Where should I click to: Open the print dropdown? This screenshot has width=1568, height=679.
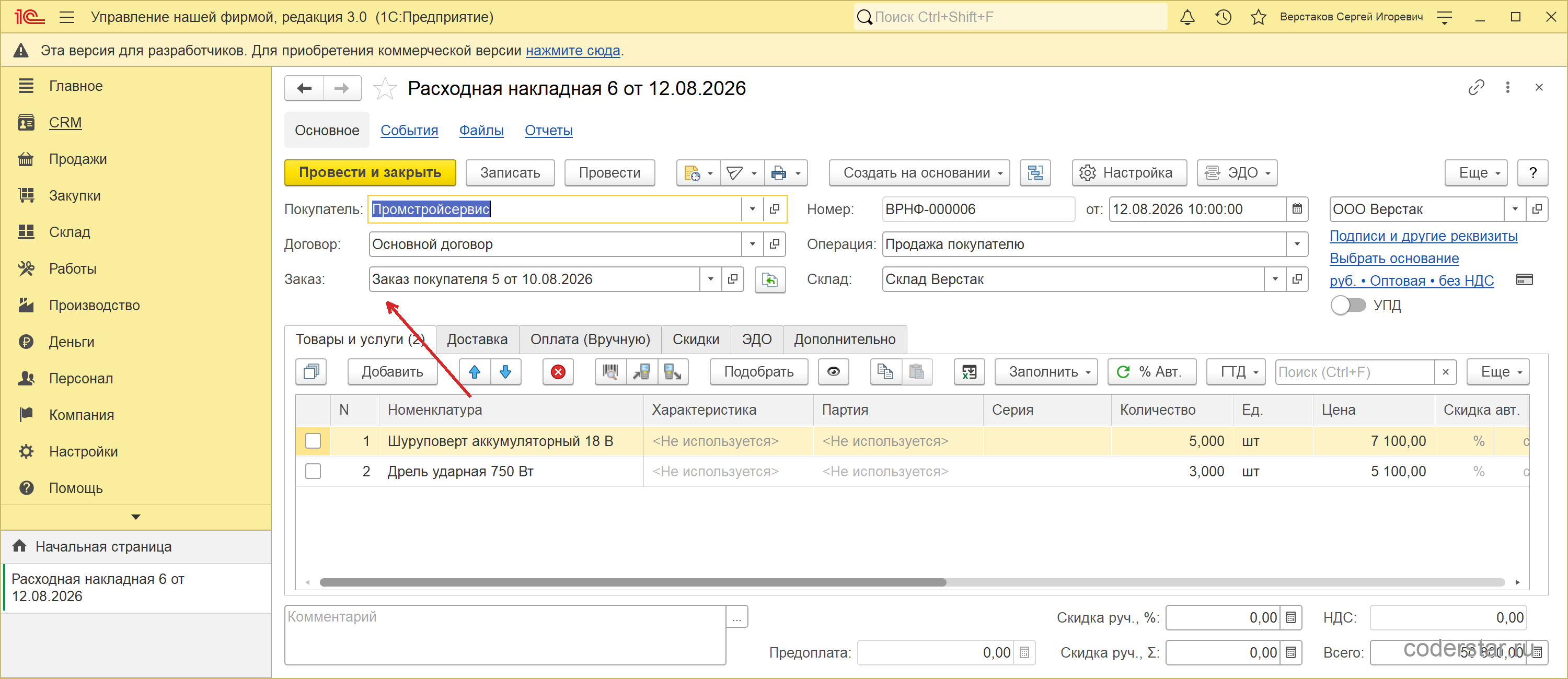click(x=786, y=173)
